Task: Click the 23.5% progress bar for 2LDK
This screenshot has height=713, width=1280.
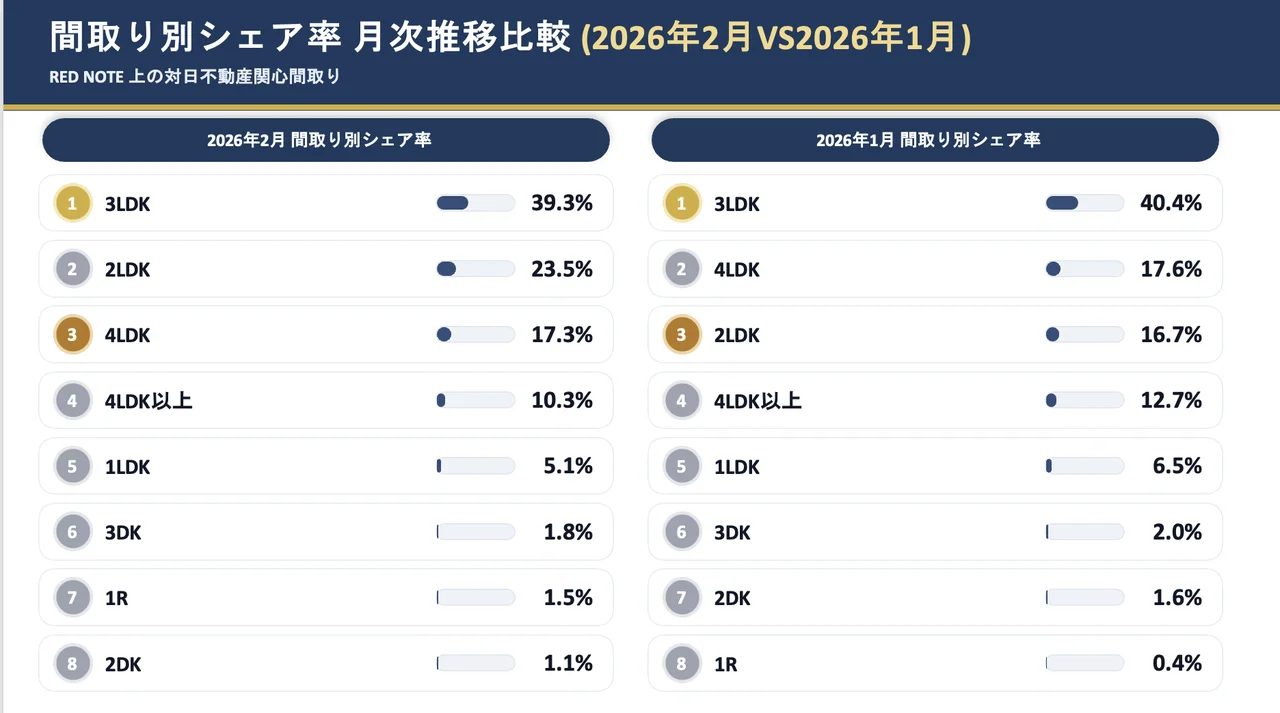Action: [475, 269]
